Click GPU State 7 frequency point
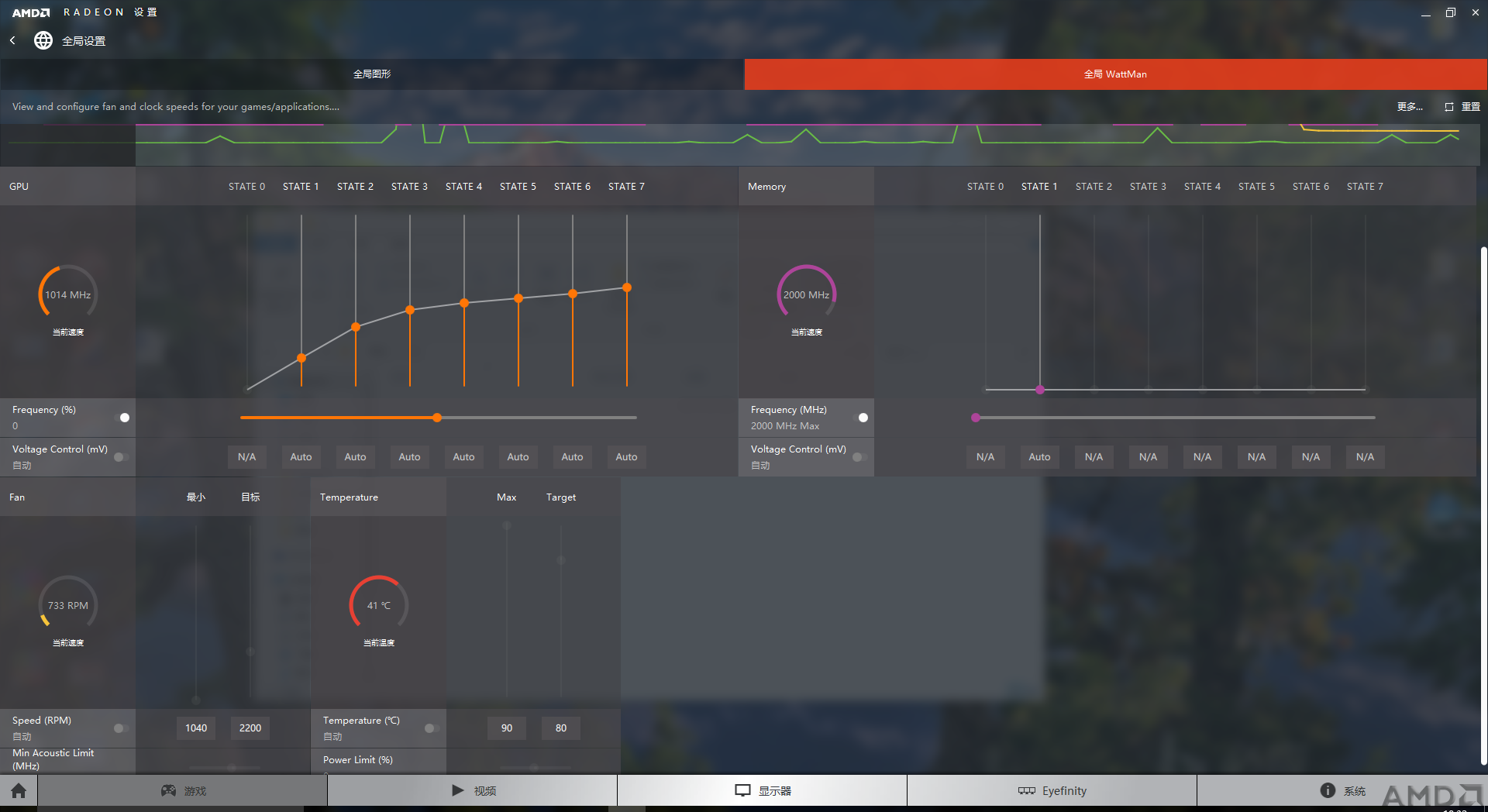The image size is (1488, 812). coord(627,287)
